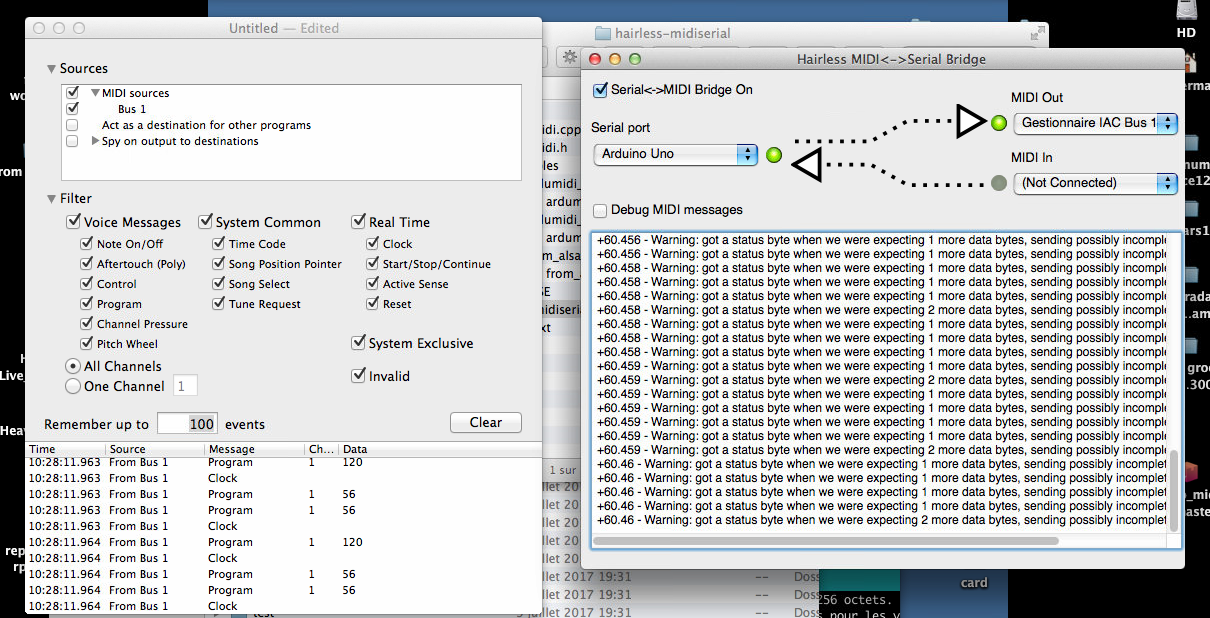
Task: Expand Spy on output to destinations triangle
Action: pyautogui.click(x=95, y=141)
